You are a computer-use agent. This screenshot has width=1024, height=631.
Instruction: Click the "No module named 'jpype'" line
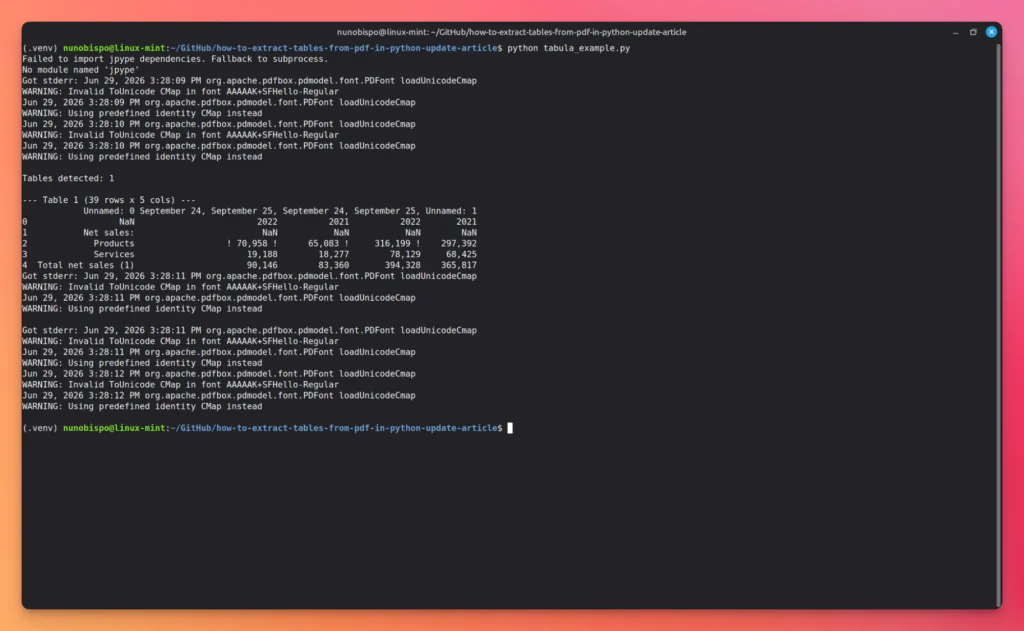click(x=81, y=70)
